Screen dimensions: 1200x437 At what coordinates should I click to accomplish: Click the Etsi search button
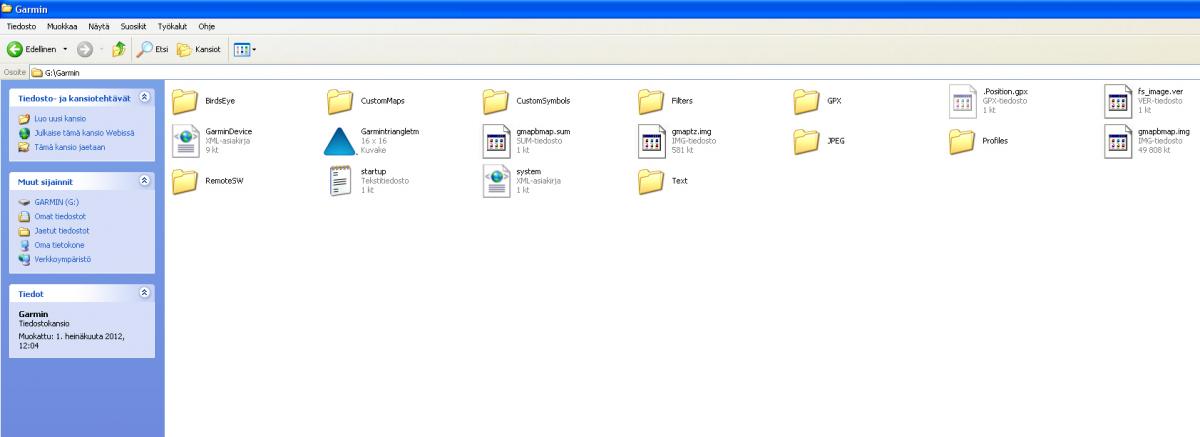coord(154,49)
